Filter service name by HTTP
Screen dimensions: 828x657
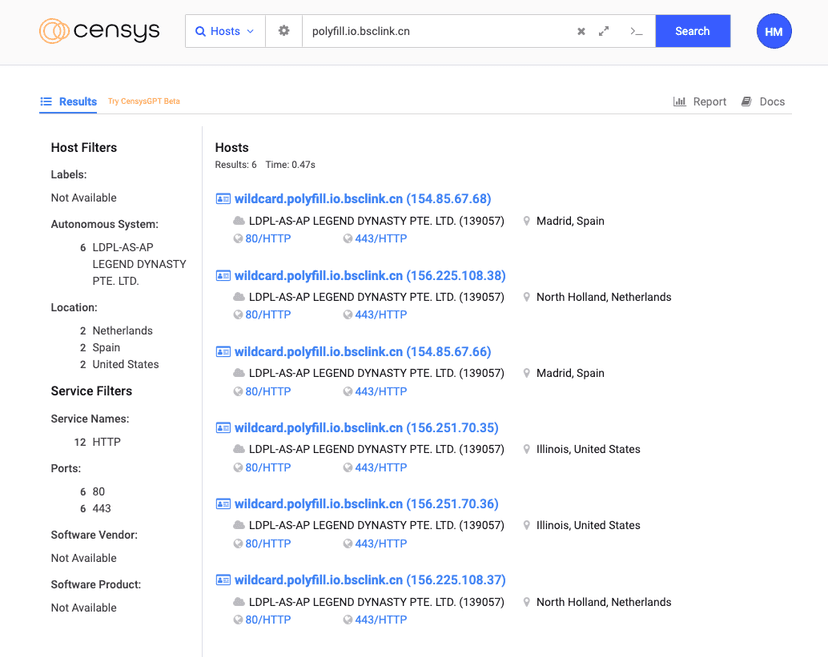click(x=106, y=442)
